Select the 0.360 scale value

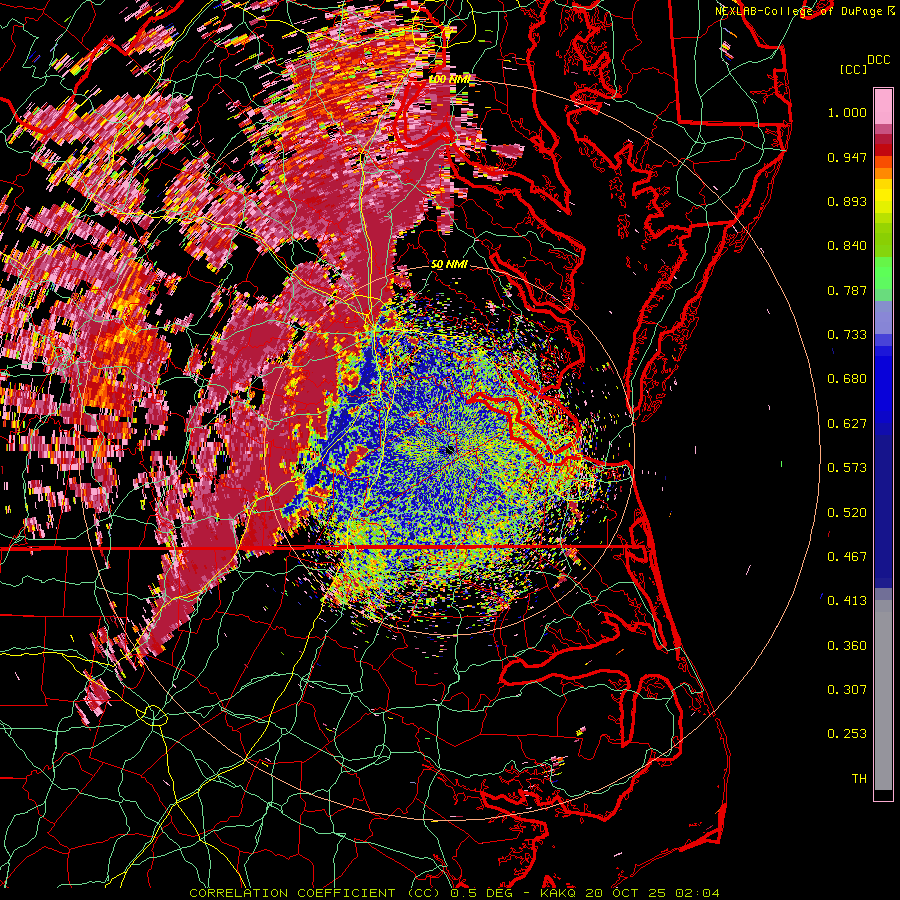click(x=847, y=646)
